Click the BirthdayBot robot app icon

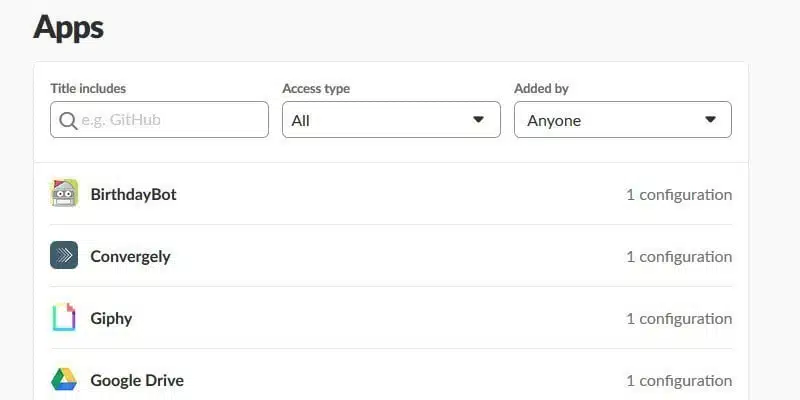click(64, 193)
